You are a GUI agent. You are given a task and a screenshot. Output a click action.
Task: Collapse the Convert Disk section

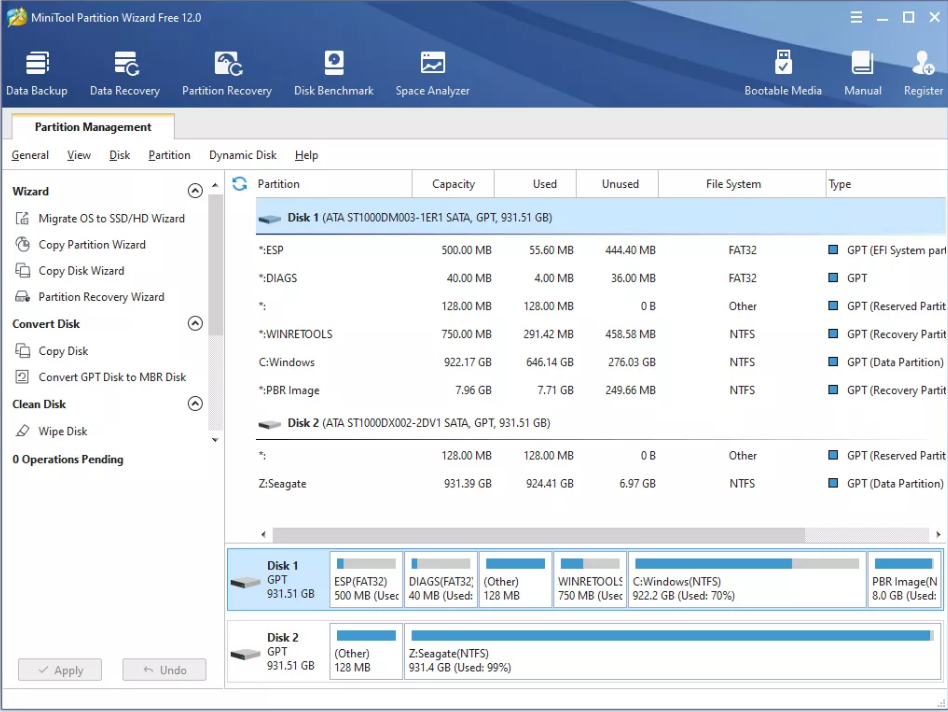coord(195,323)
